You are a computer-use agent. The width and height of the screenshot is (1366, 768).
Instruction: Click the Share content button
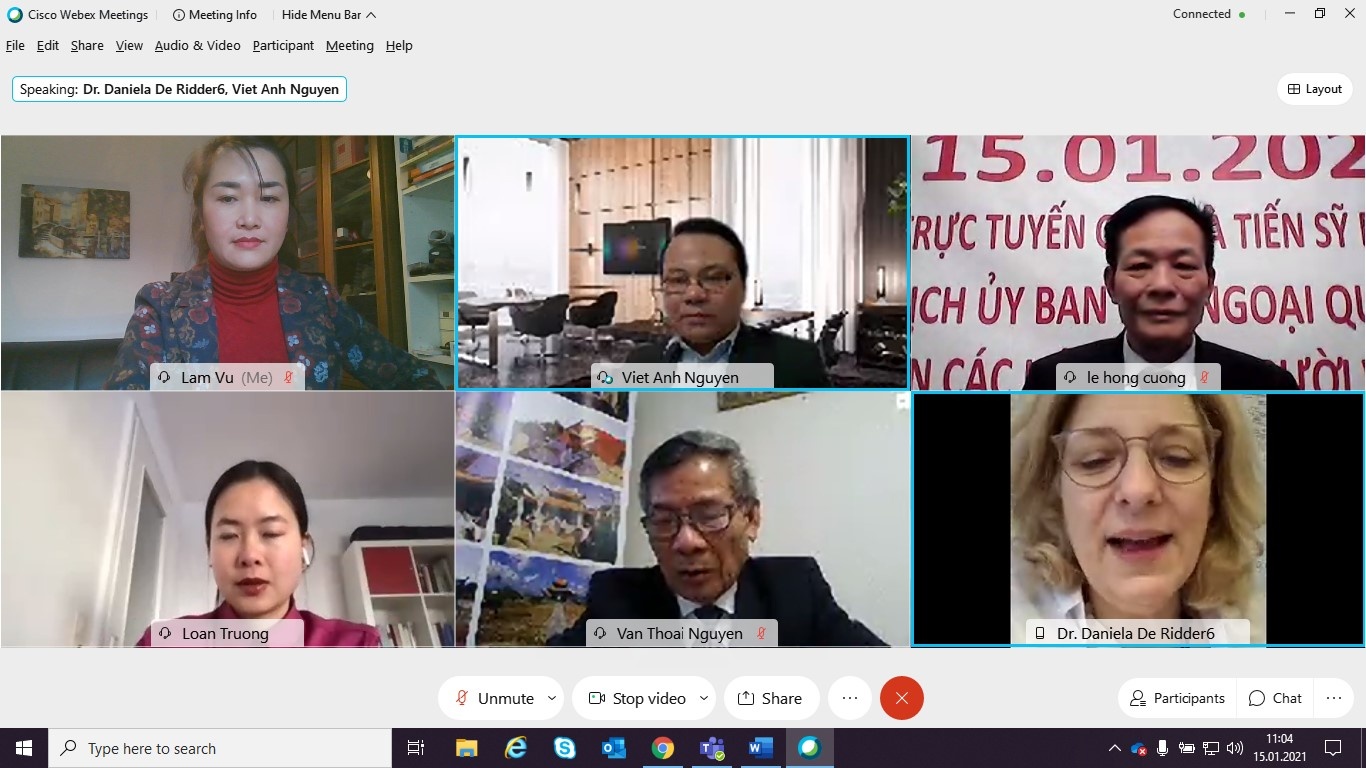(x=770, y=698)
